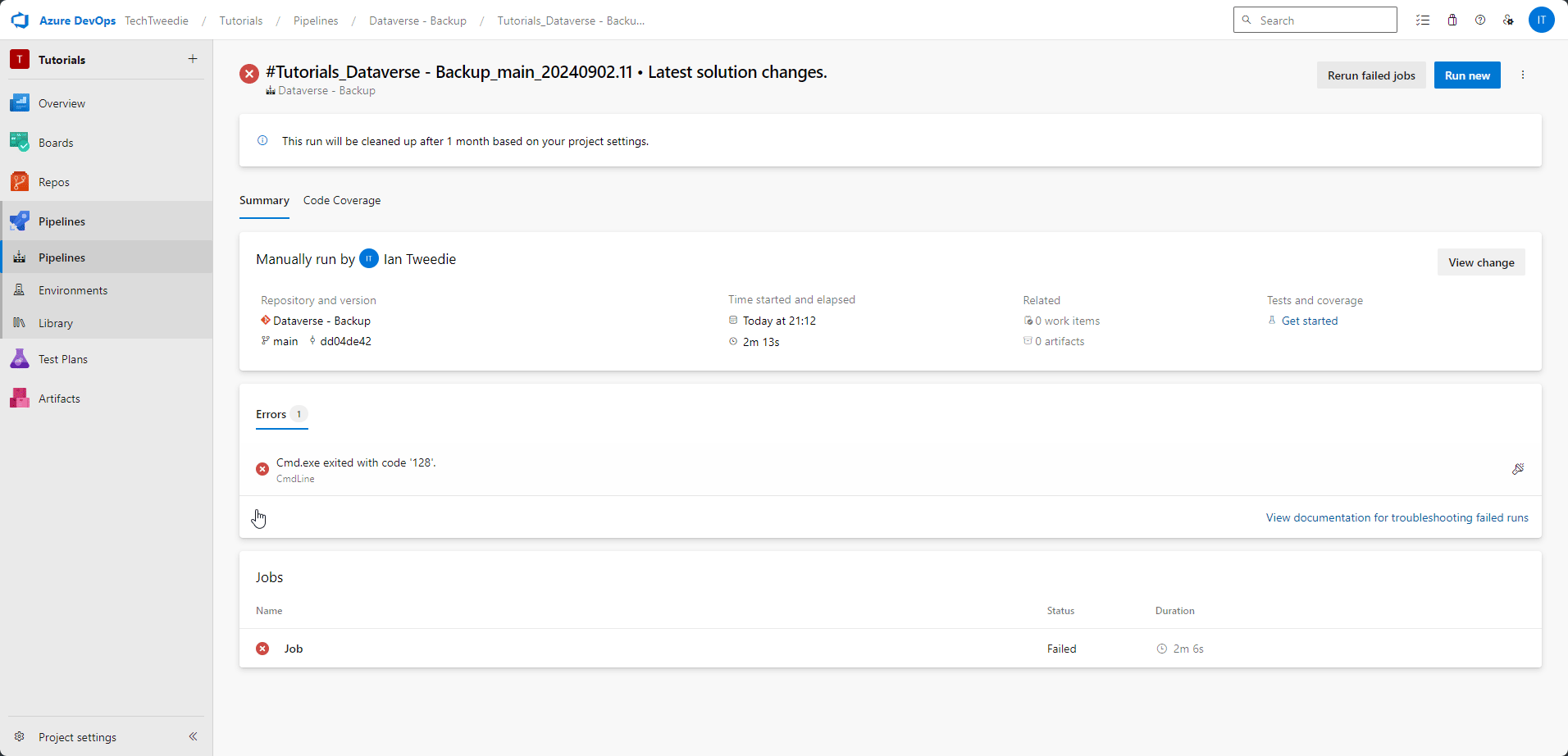Click the flashlight icon on the Cmd.exe error
The height and width of the screenshot is (756, 1568).
(x=1518, y=469)
